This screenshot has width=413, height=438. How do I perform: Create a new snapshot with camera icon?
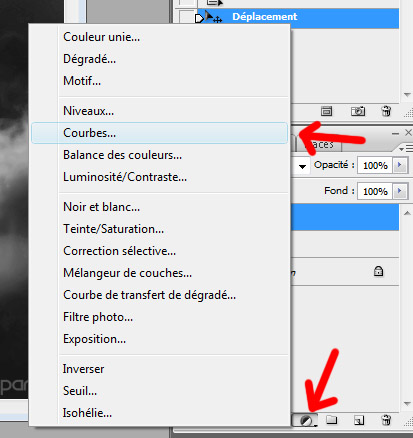point(358,111)
